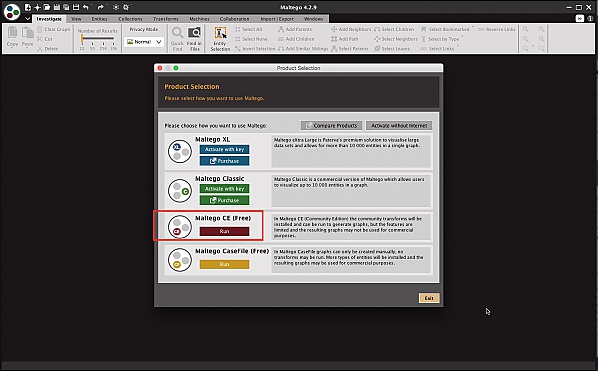Click Add Parents in ribbon
This screenshot has height=371, width=598.
[295, 29]
